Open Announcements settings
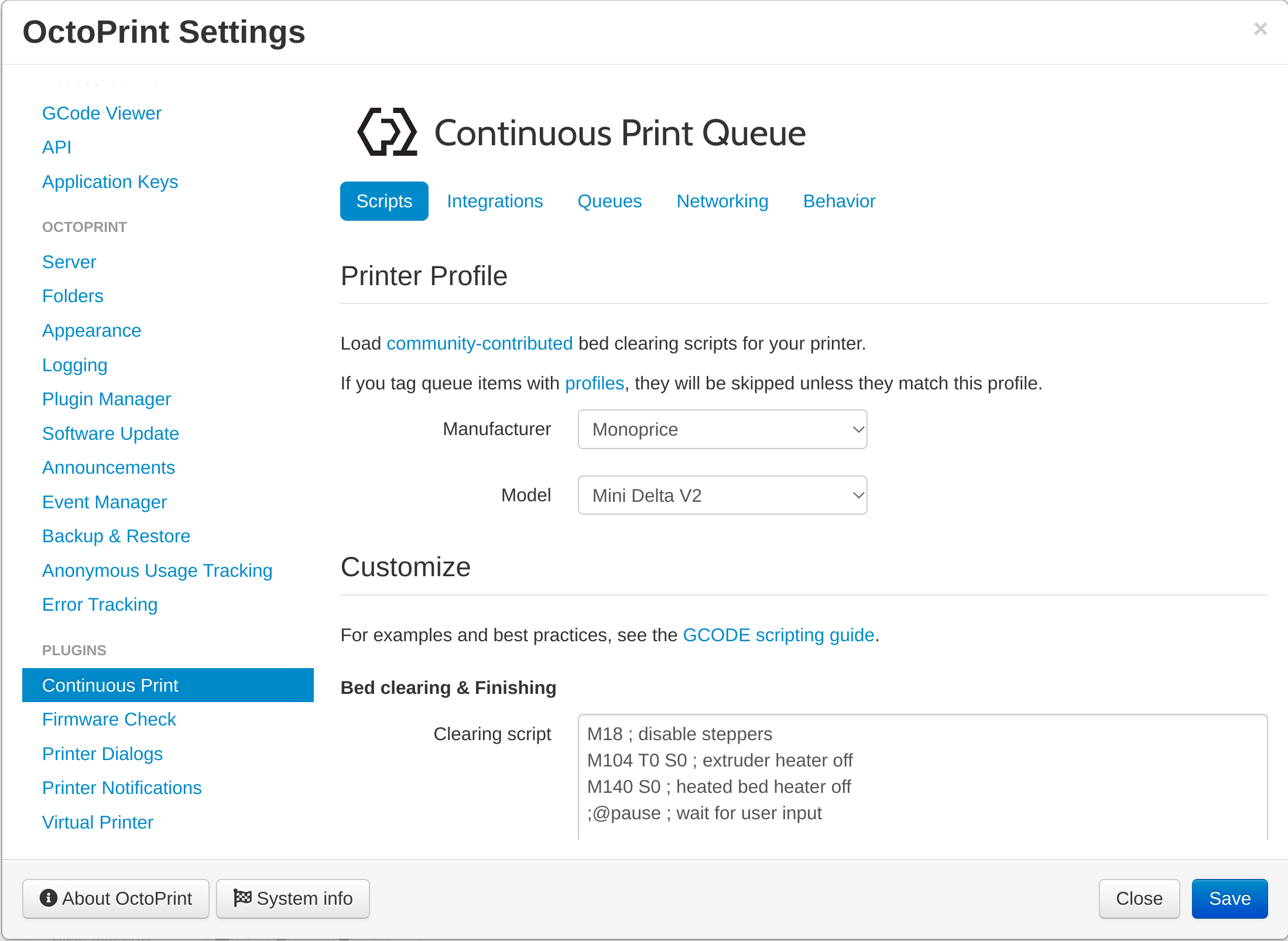This screenshot has height=941, width=1288. pos(108,467)
